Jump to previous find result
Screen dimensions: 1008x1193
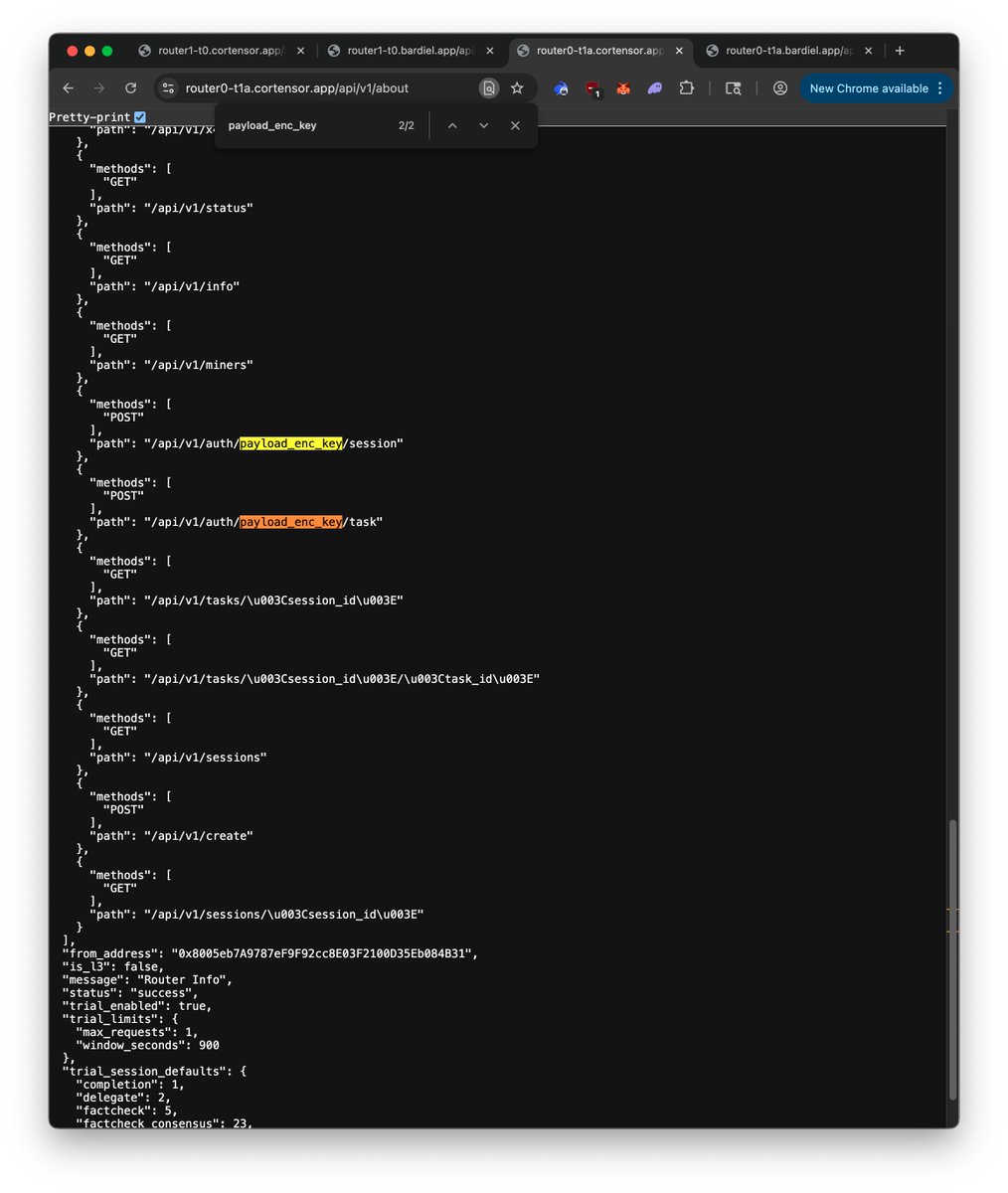tap(452, 125)
